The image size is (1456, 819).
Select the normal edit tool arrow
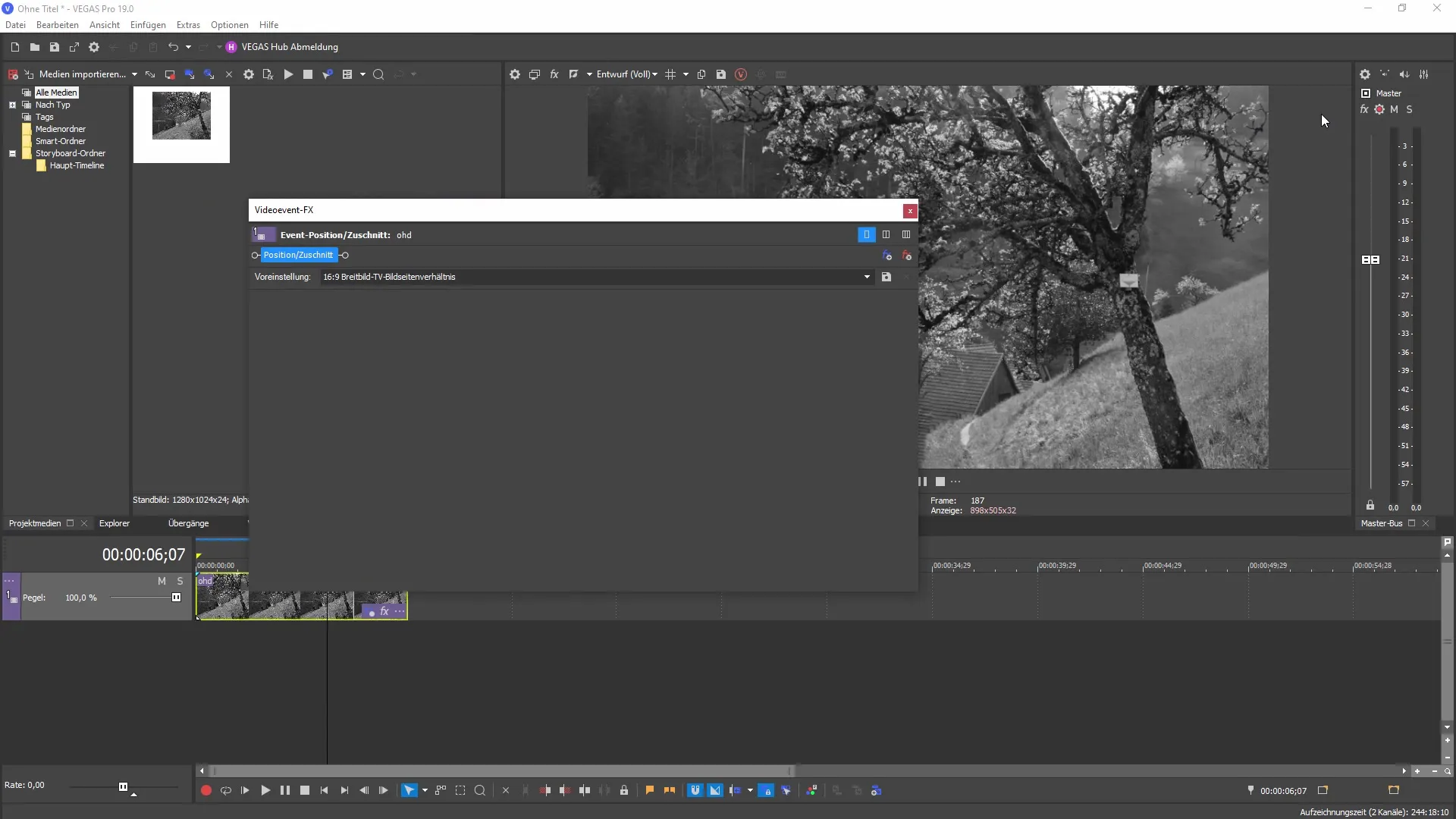(x=409, y=790)
